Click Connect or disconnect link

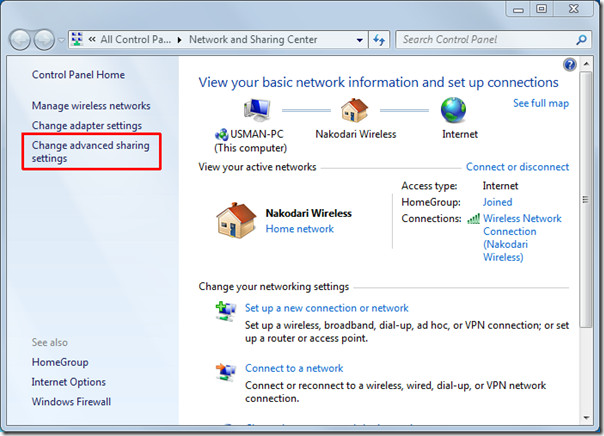pos(517,167)
